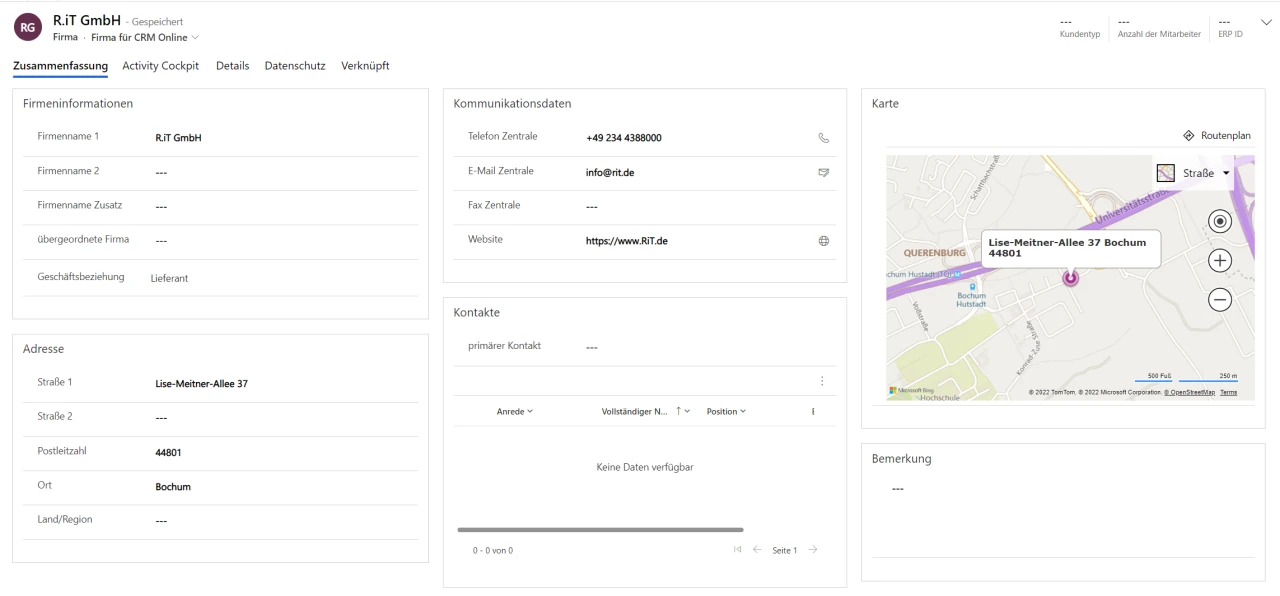
Task: Click the RG avatar circle
Action: [x=27, y=27]
